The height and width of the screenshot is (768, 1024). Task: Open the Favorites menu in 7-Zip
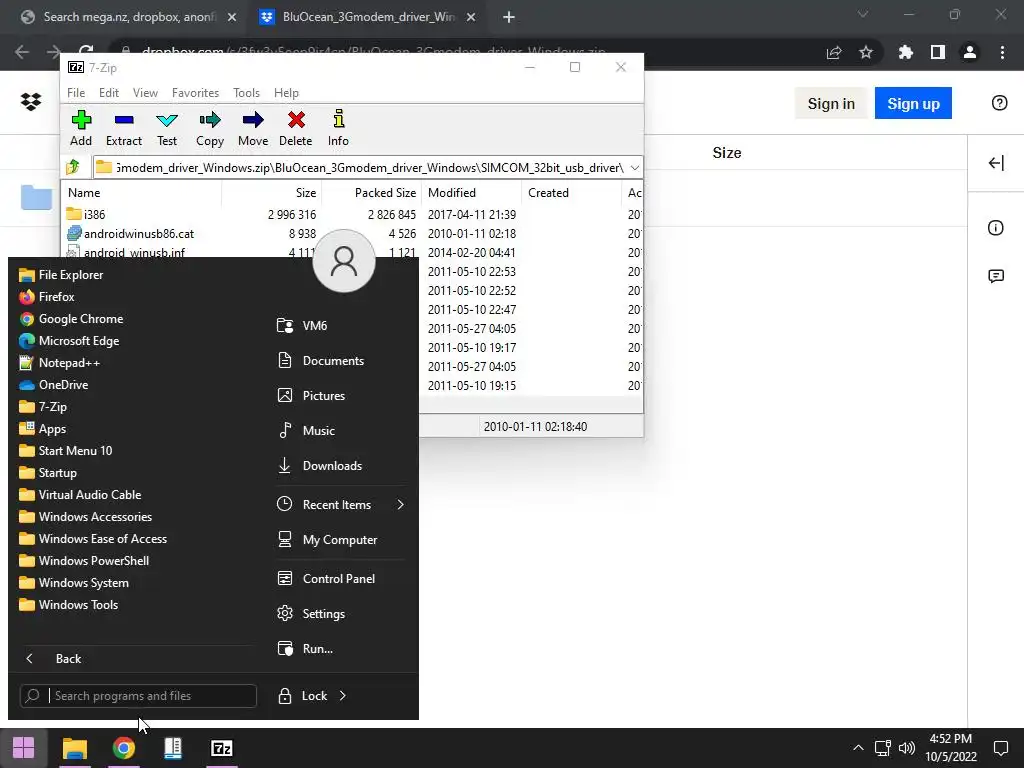(x=195, y=93)
